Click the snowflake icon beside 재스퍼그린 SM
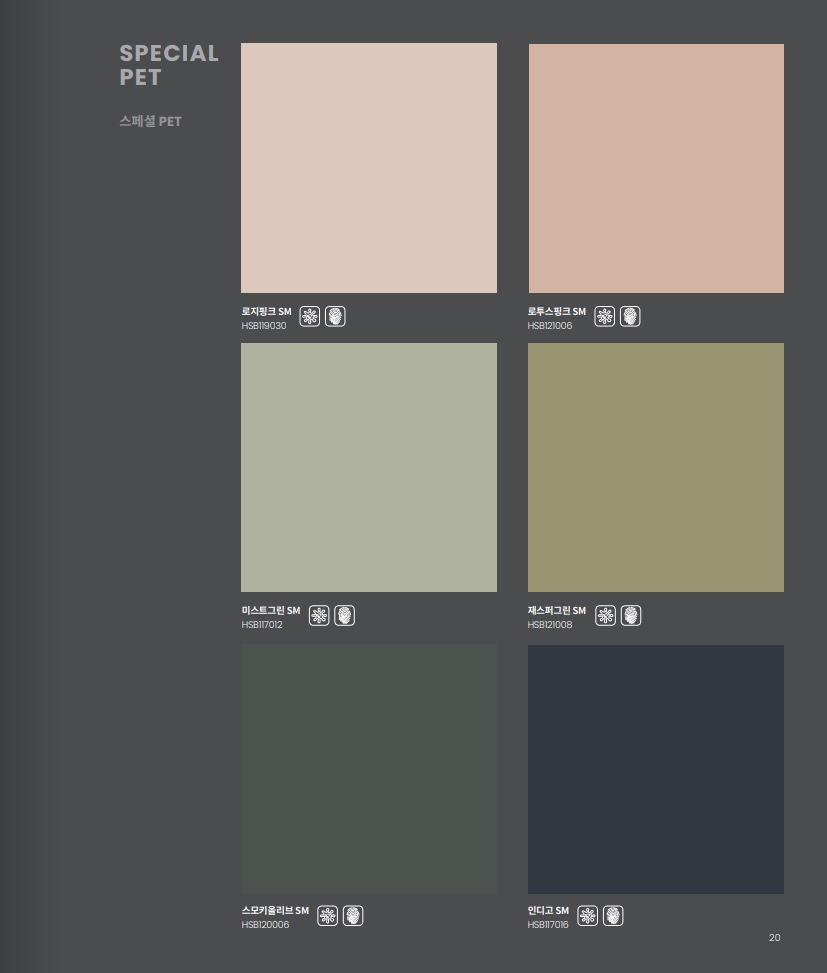 tap(606, 616)
